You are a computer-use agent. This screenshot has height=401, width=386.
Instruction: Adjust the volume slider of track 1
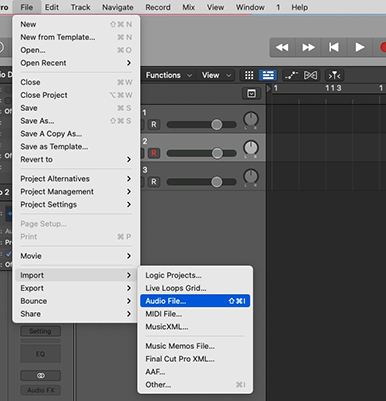point(201,125)
